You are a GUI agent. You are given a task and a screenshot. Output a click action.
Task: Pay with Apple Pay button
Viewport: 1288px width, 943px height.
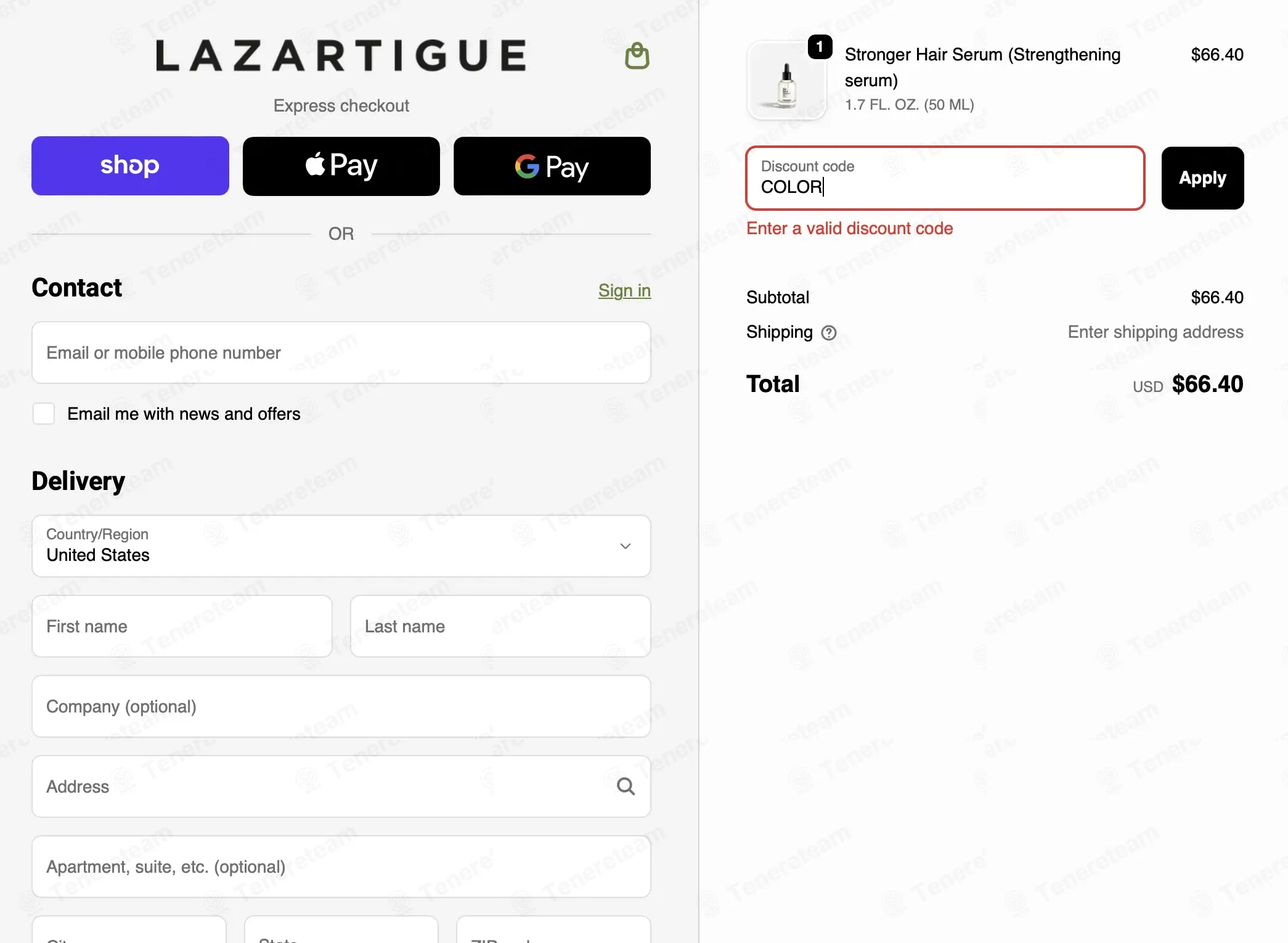coord(341,166)
